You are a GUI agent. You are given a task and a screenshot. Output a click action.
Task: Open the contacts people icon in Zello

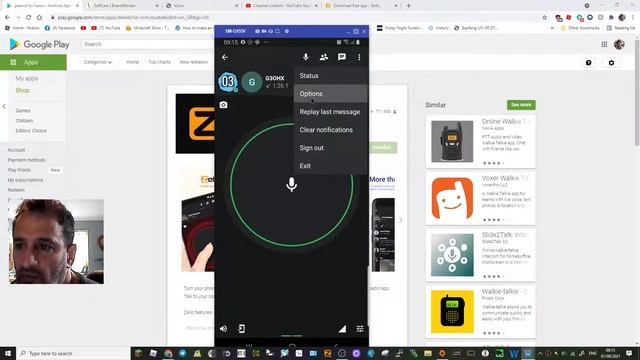pos(324,57)
